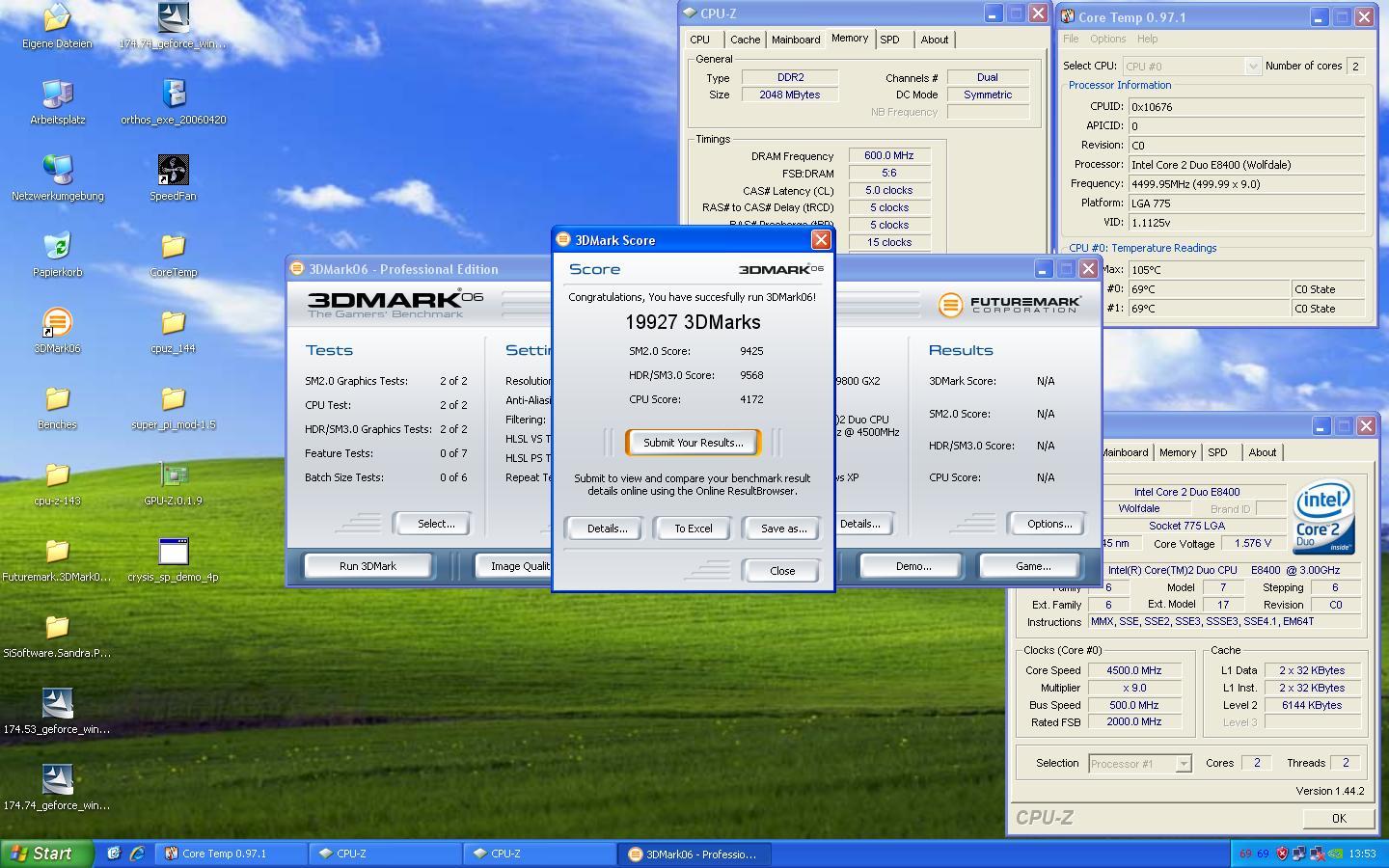Click Run 3DMark button
The width and height of the screenshot is (1389, 868).
point(368,566)
